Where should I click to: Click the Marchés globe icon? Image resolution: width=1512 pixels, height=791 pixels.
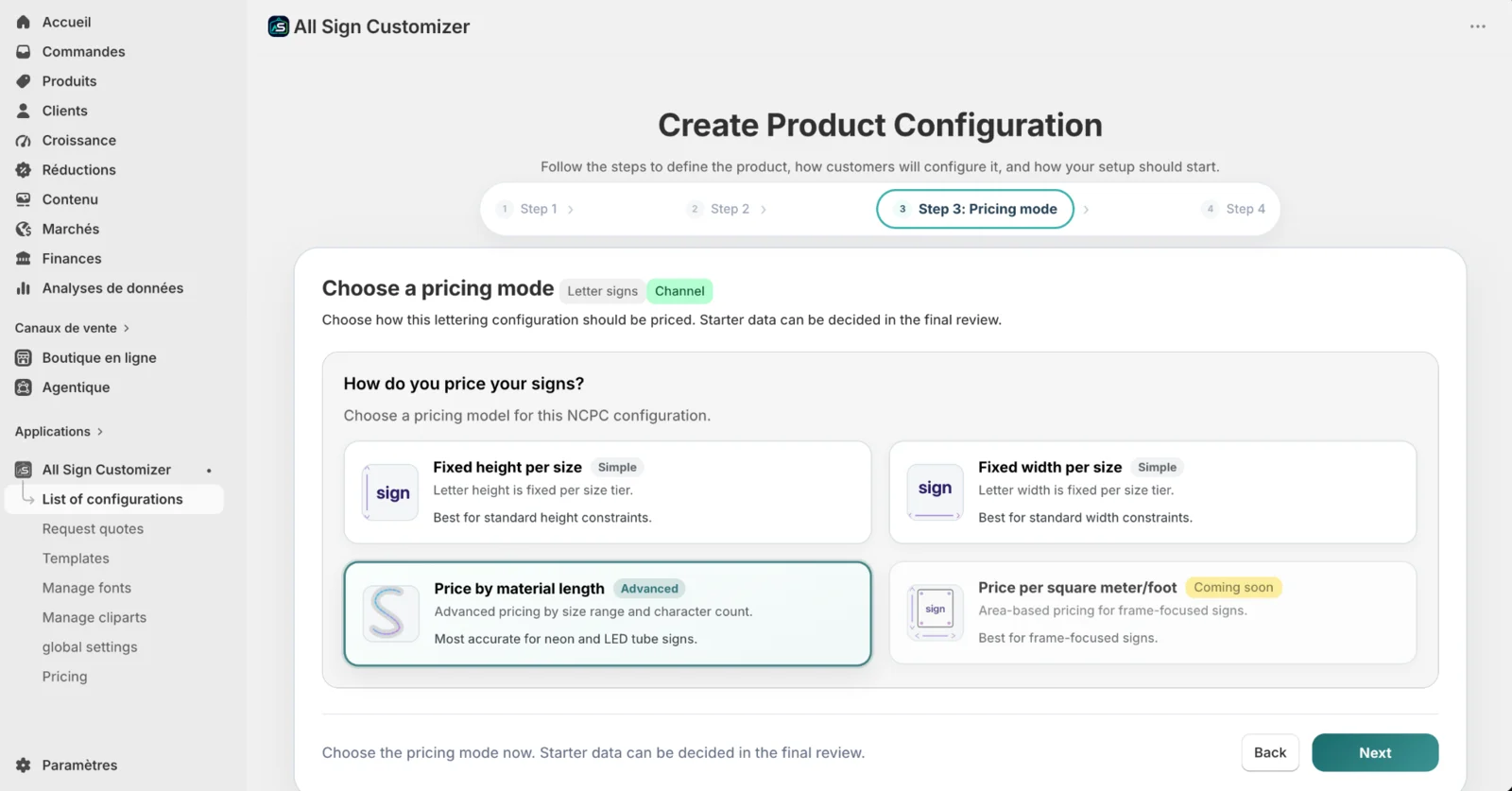pos(24,229)
